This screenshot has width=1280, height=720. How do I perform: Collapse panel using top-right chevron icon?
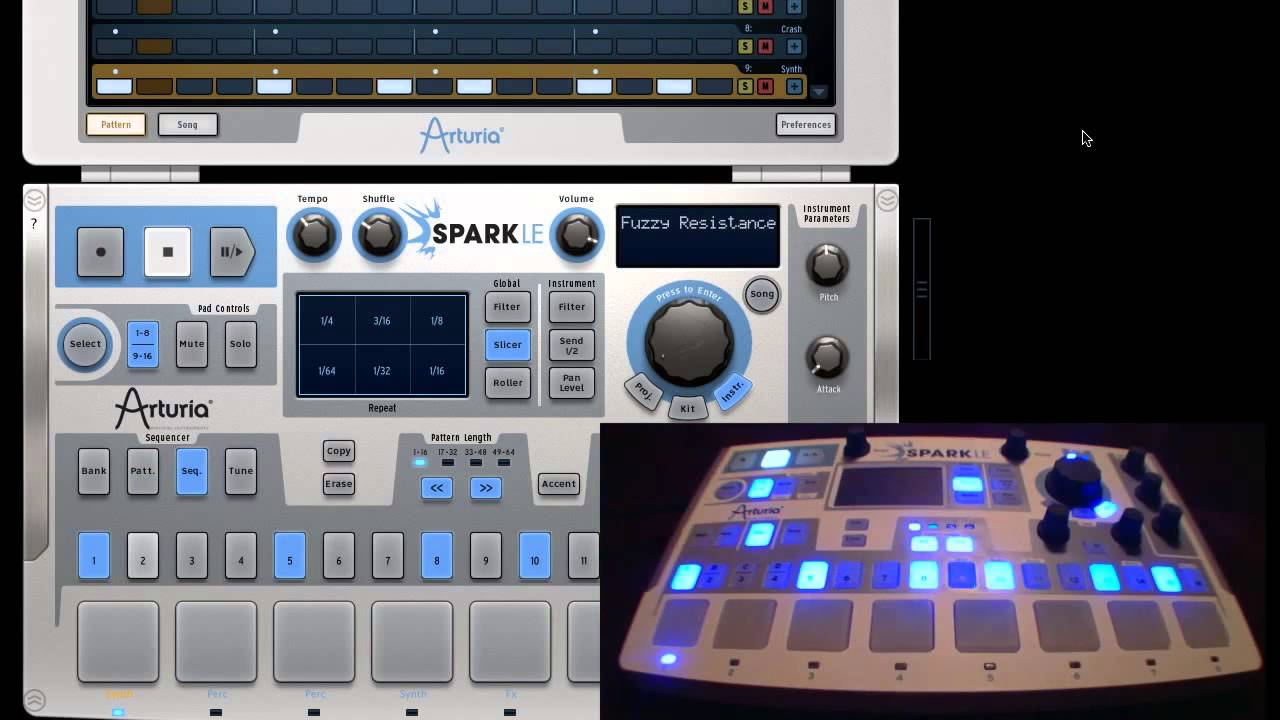coord(887,200)
